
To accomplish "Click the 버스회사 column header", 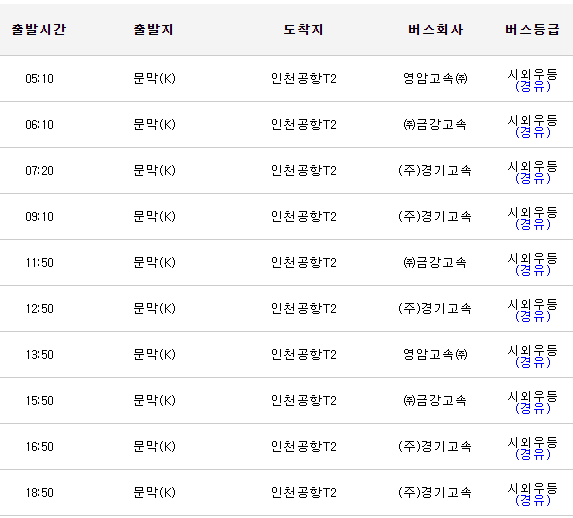I will [x=435, y=30].
